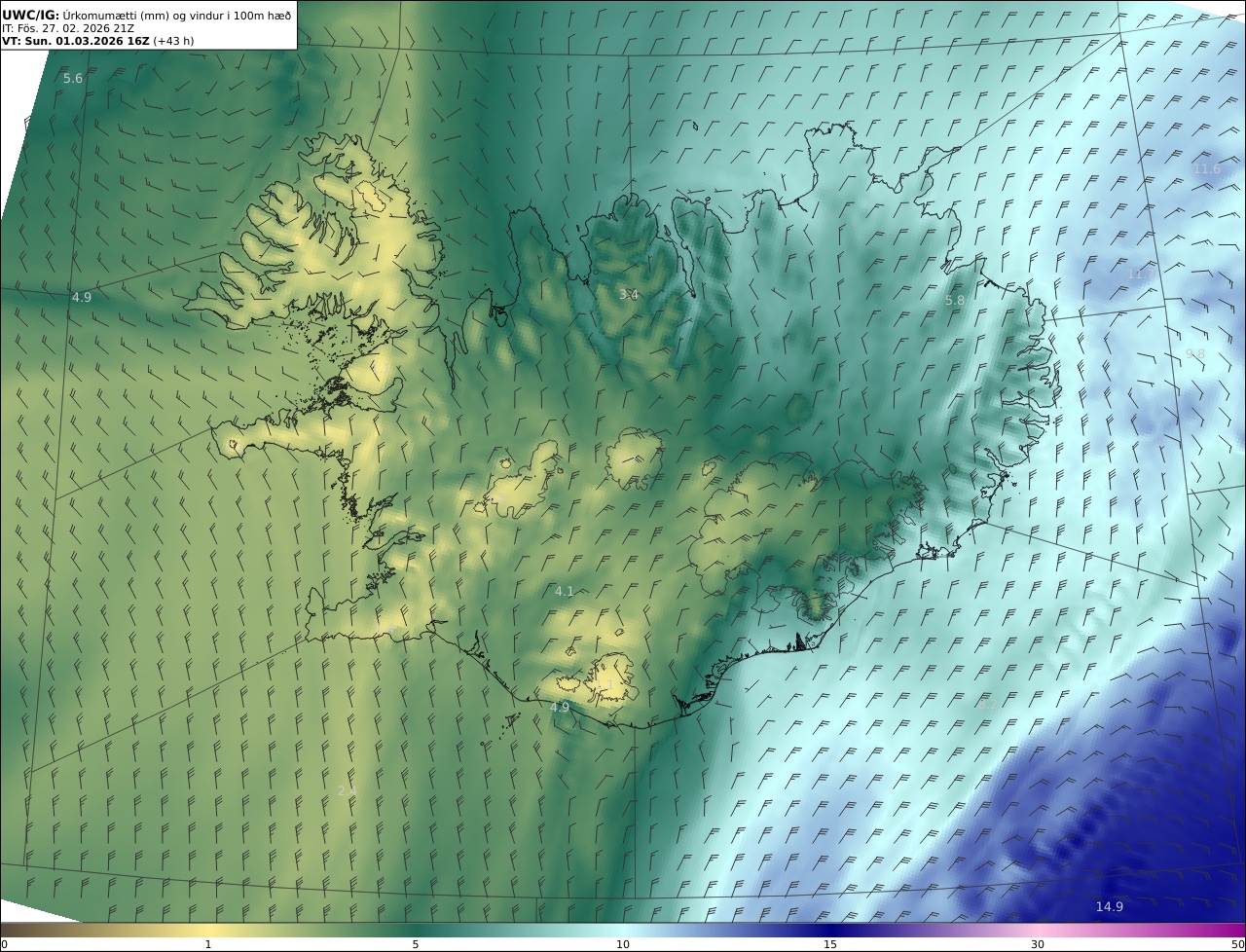
Task: Click the colorbar tick label 1
Action: point(208,944)
